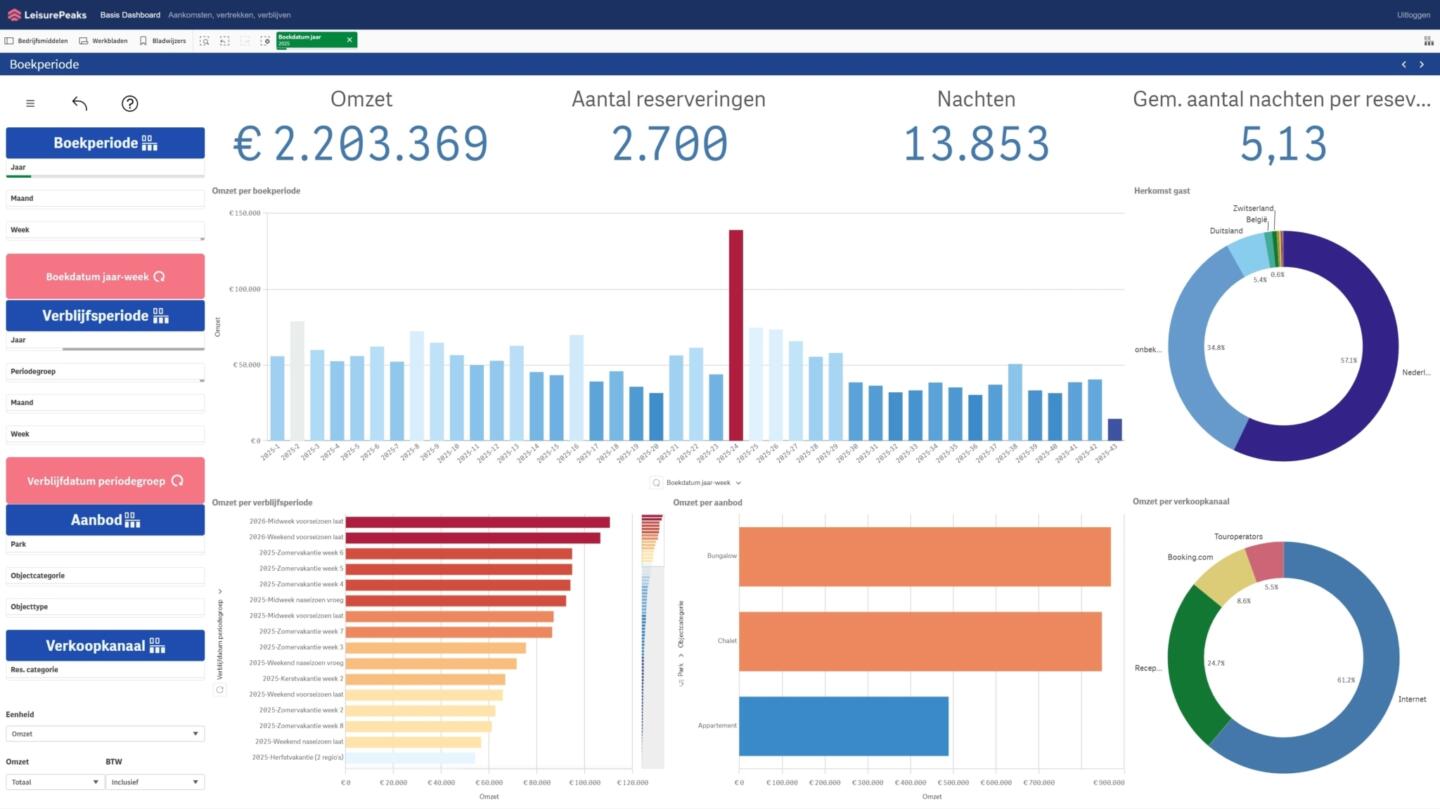Open the hamburger menu icon
Screen dimensions: 1440x809
pos(30,103)
